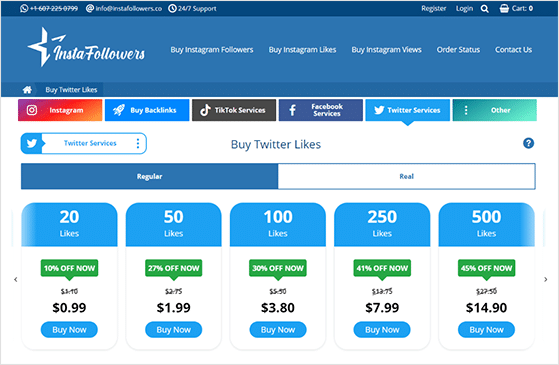Click Twitter bird icon in services selector
559x365 pixels.
coord(32,143)
